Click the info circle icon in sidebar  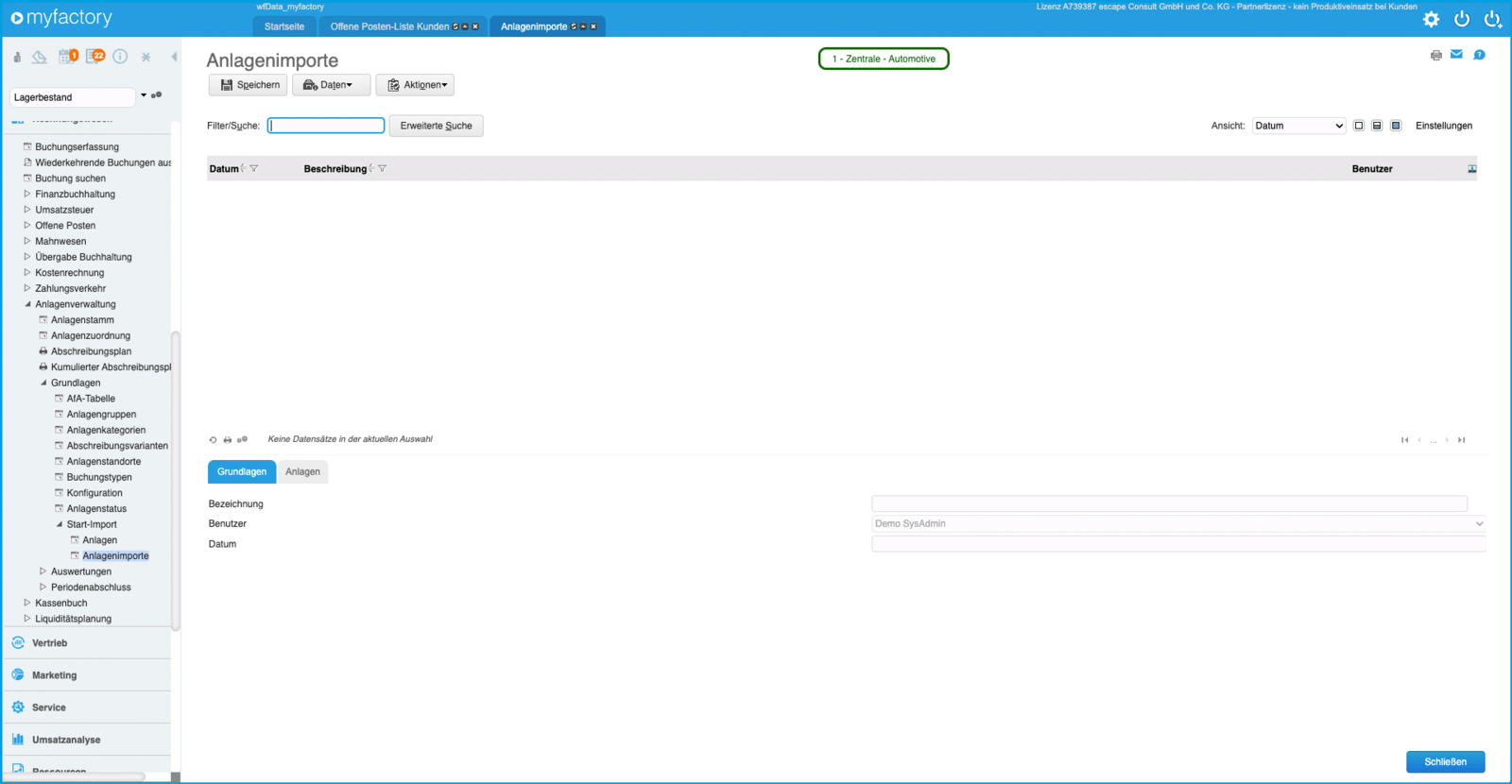[120, 57]
